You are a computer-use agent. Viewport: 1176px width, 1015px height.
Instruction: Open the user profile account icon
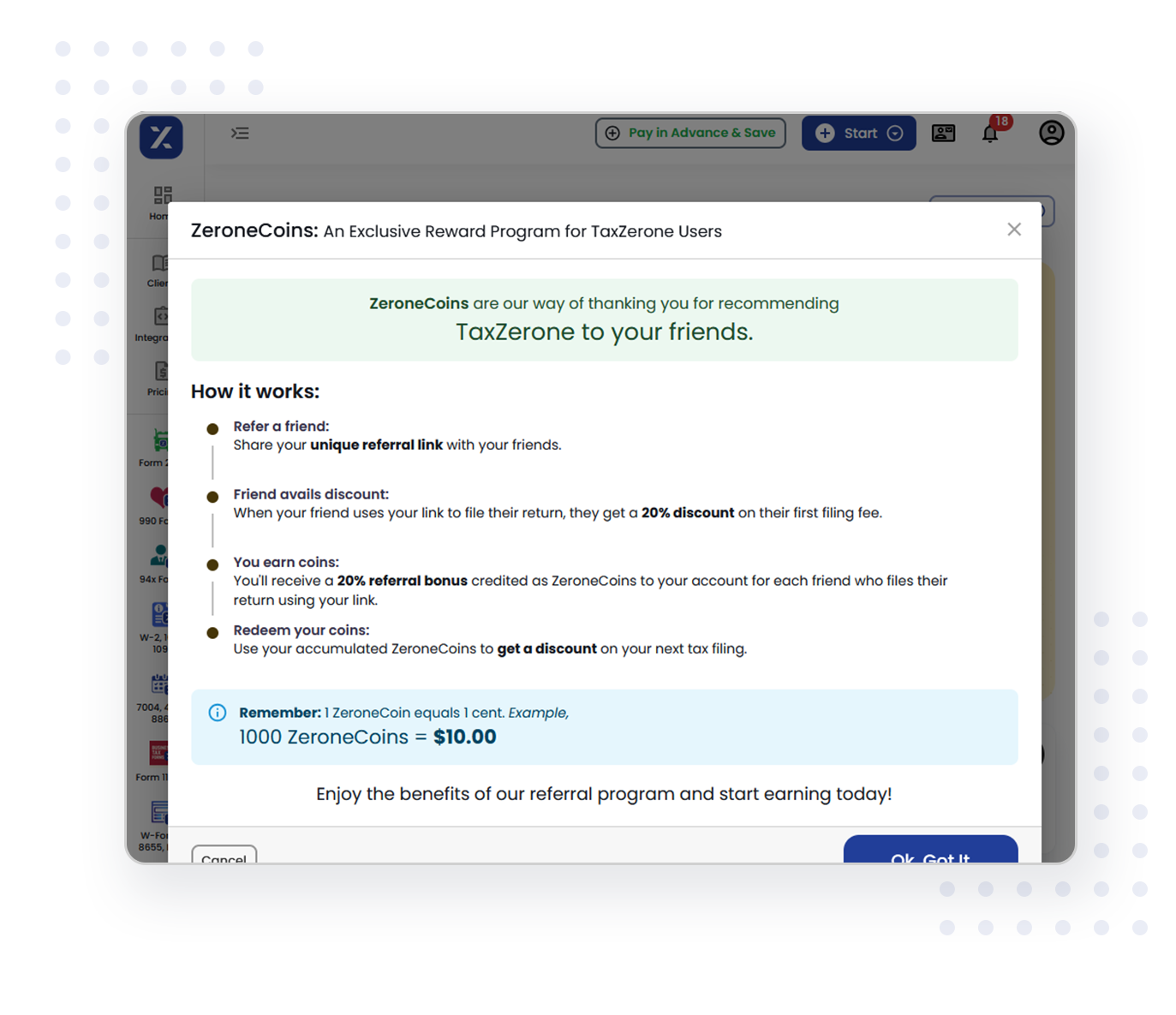click(1051, 133)
